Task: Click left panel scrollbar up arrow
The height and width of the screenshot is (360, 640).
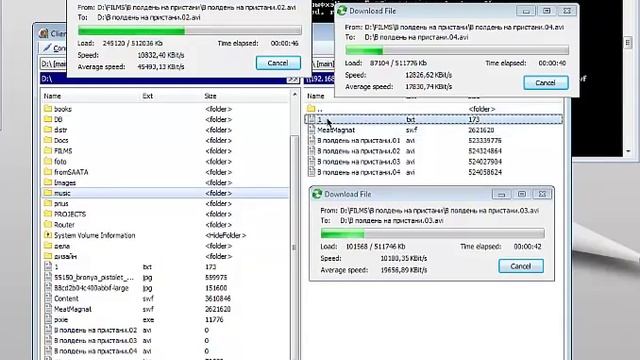Action: (x=295, y=95)
